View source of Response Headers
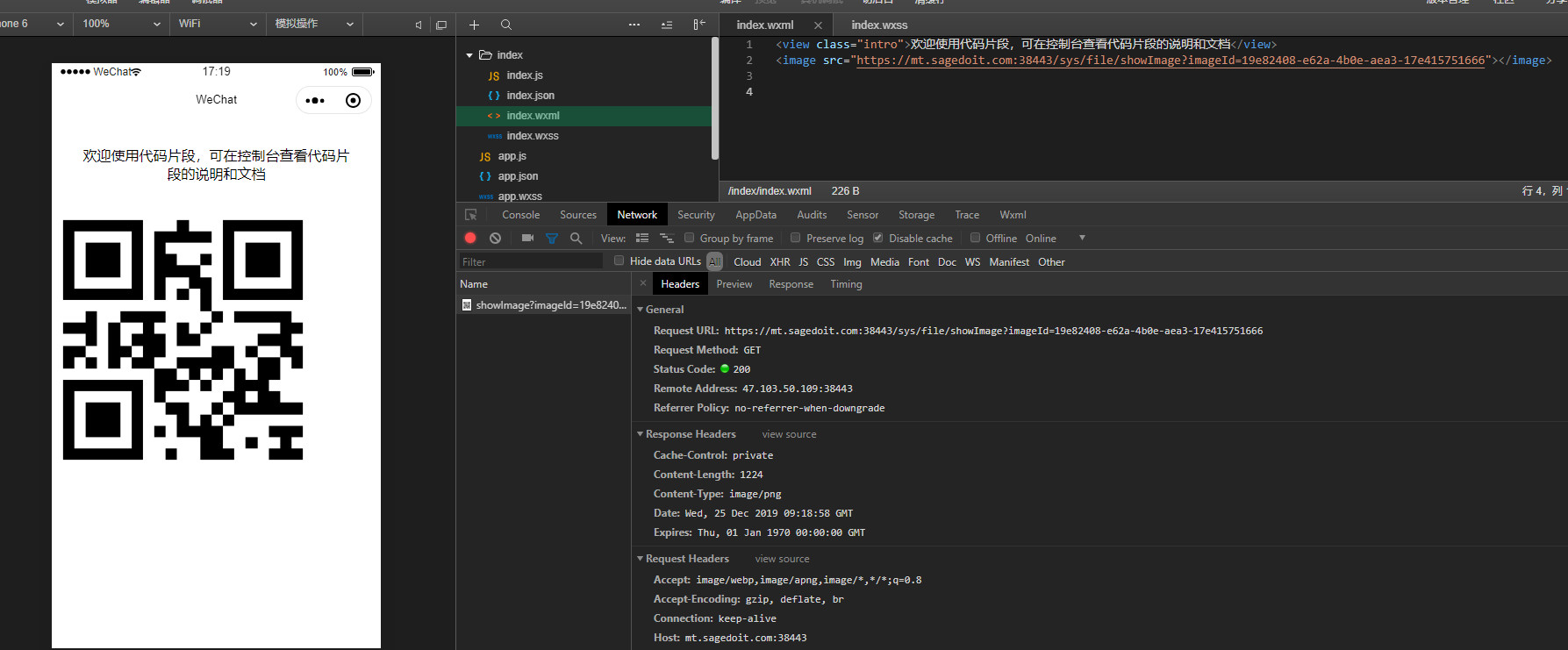1568x650 pixels. tap(789, 434)
